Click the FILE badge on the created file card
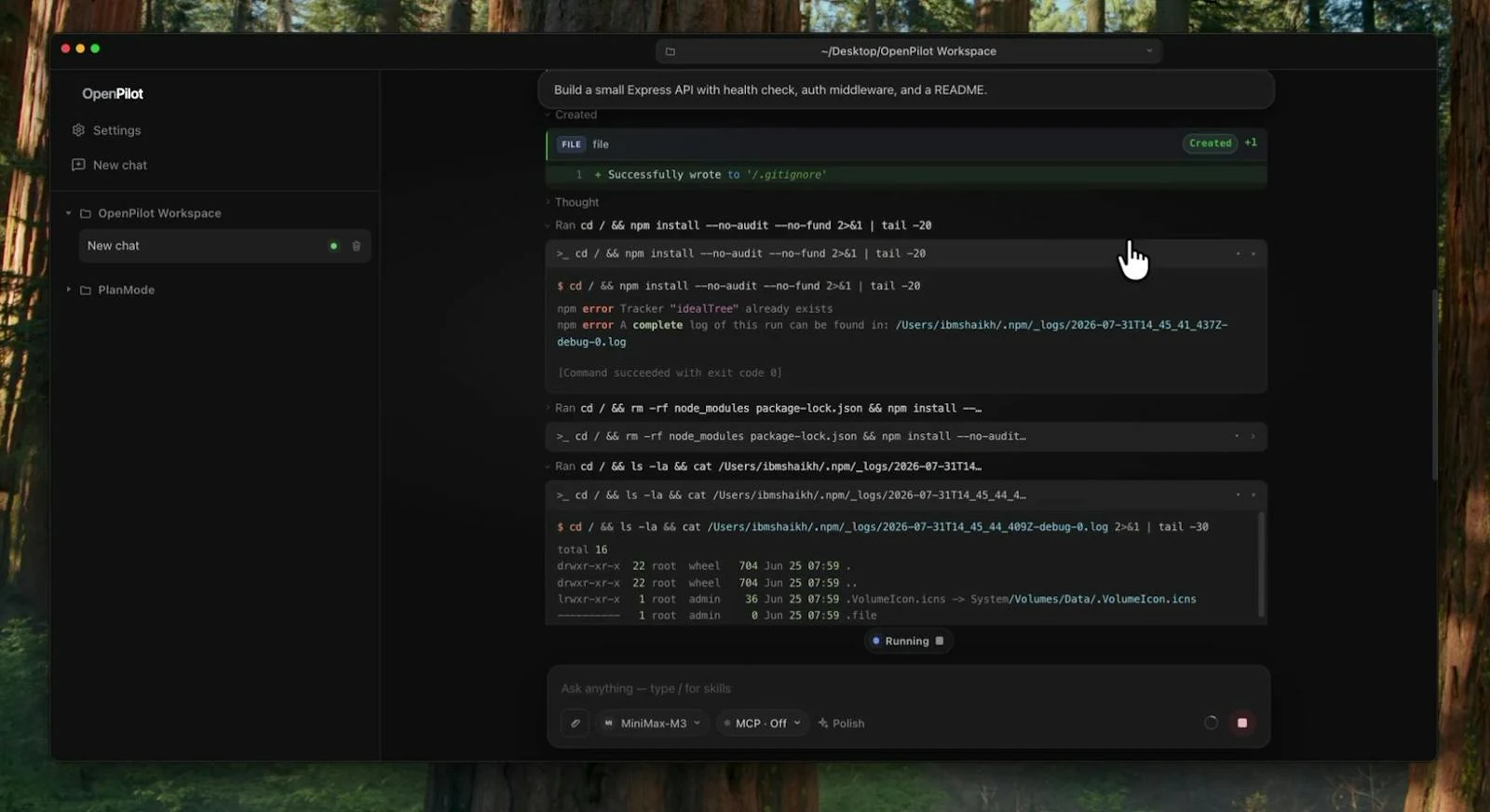 click(x=571, y=144)
